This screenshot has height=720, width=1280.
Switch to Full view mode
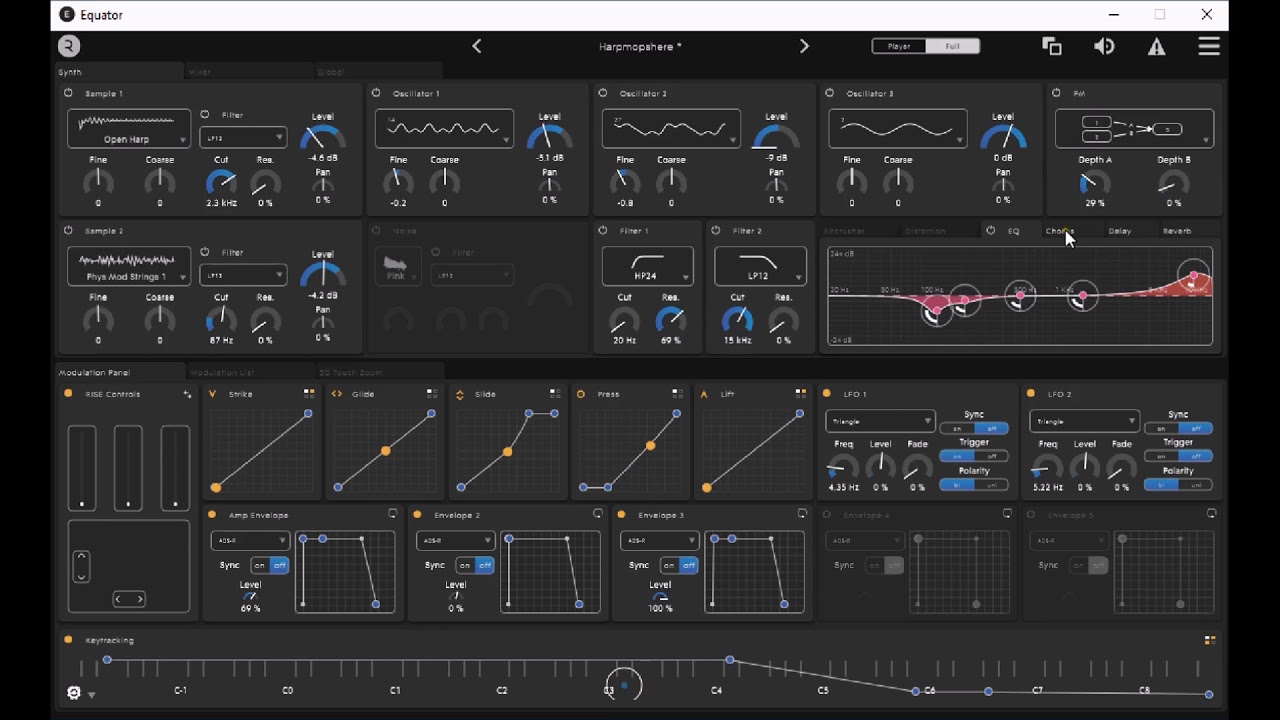(953, 46)
